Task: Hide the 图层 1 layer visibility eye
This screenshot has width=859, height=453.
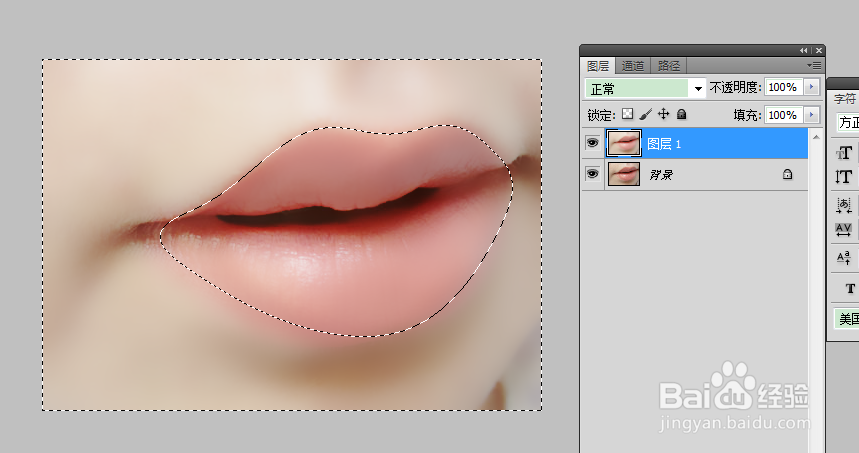Action: click(592, 144)
